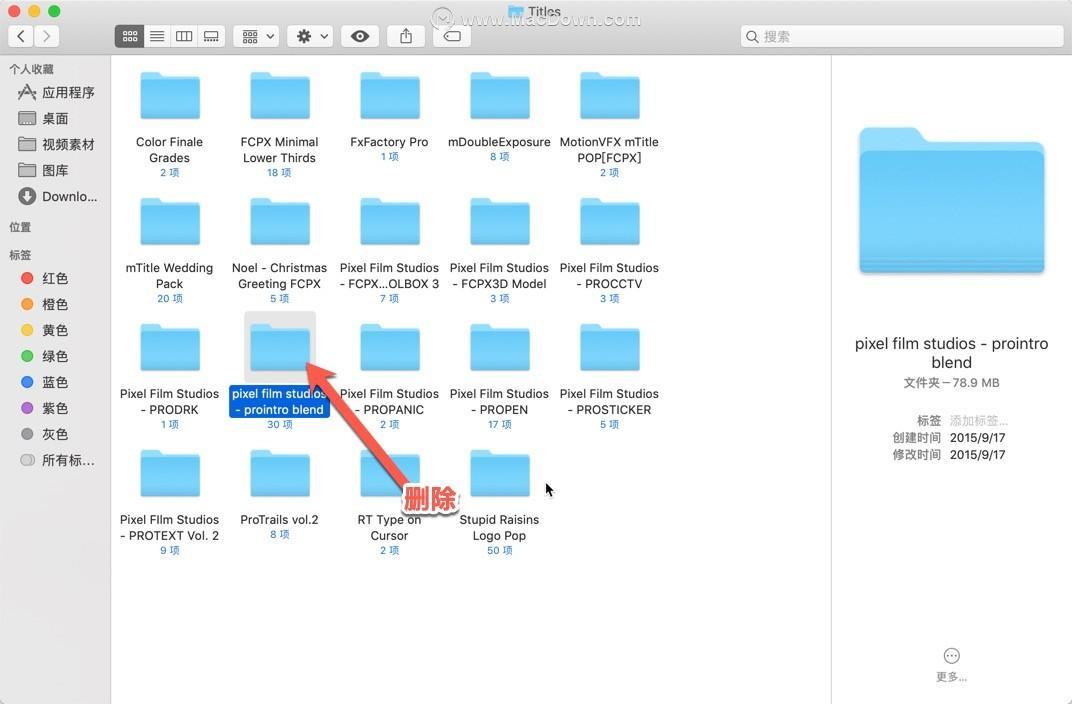Go back with the left chevron button

click(21, 36)
